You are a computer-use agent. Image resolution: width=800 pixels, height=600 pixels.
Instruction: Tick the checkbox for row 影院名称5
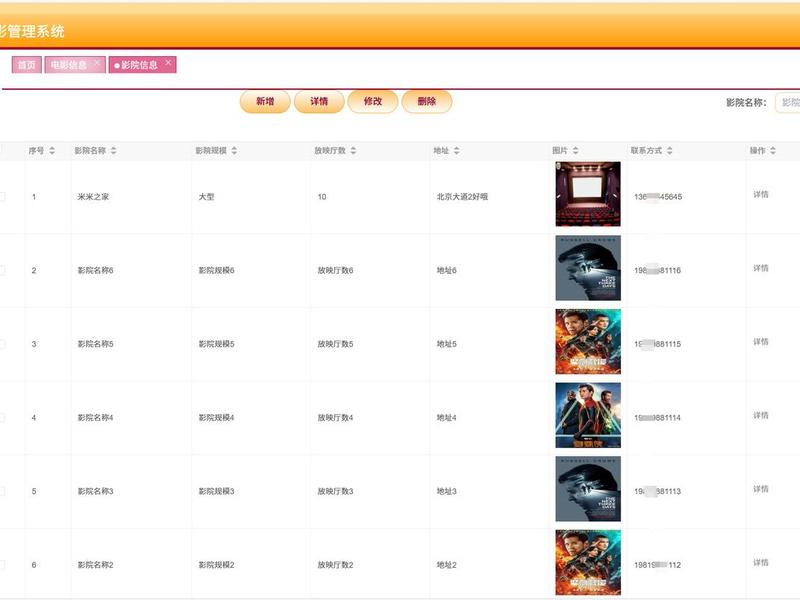2,344
